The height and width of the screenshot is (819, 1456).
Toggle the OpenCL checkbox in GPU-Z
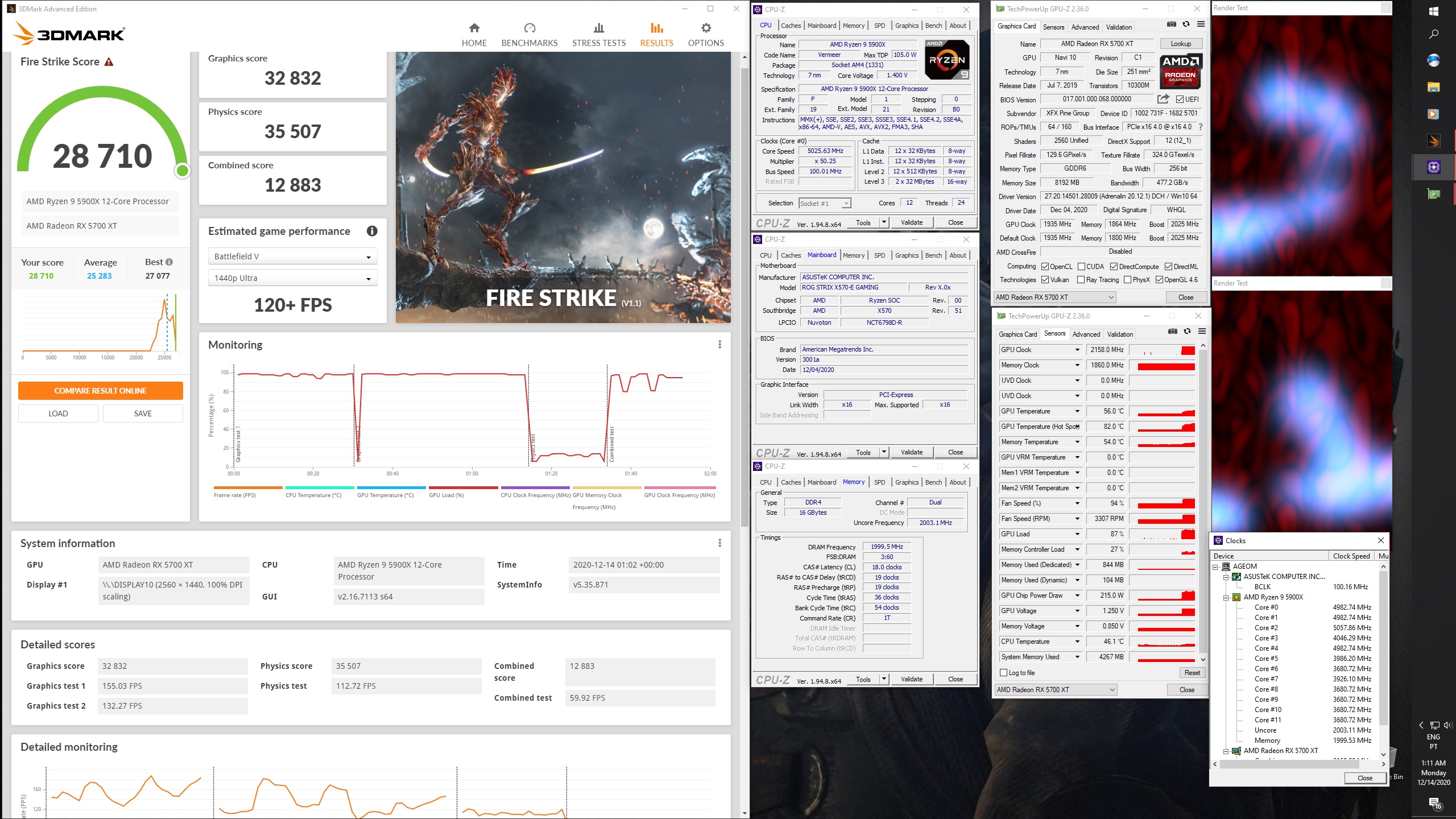[1045, 267]
